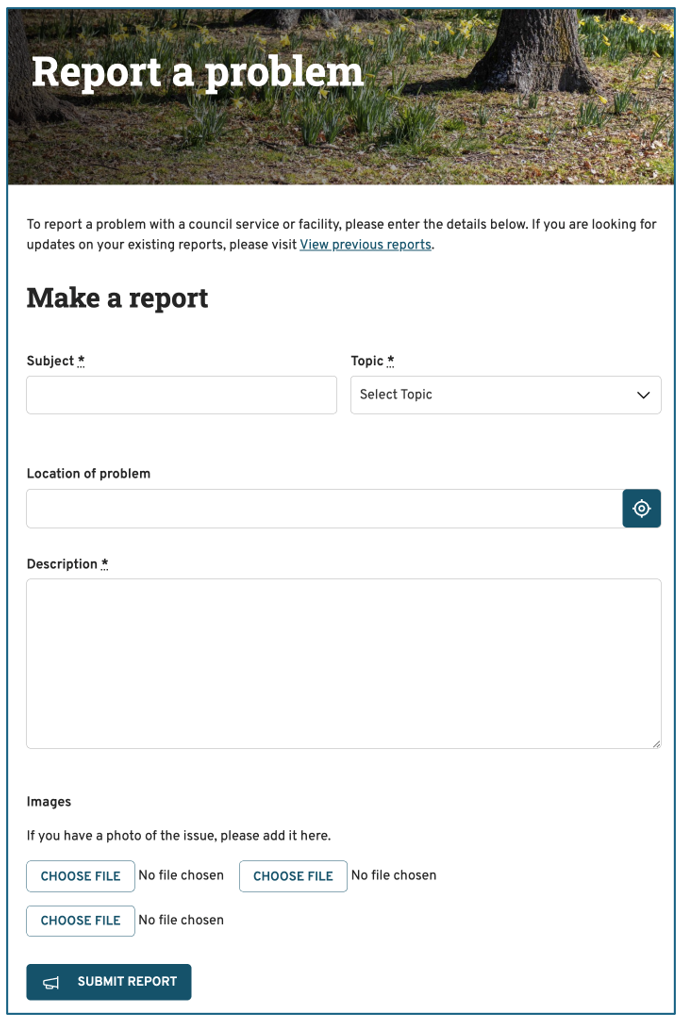This screenshot has width=685, height=1021.
Task: Click the megaphone icon on Submit Report
Action: pyautogui.click(x=51, y=983)
